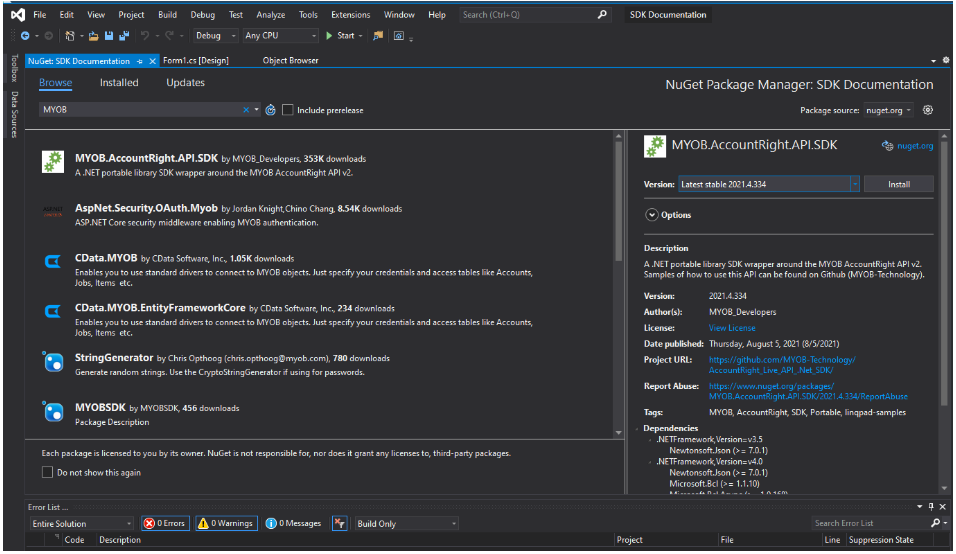Screen dimensions: 956x554
Task: Open NuGet package source settings gear
Action: [x=927, y=110]
